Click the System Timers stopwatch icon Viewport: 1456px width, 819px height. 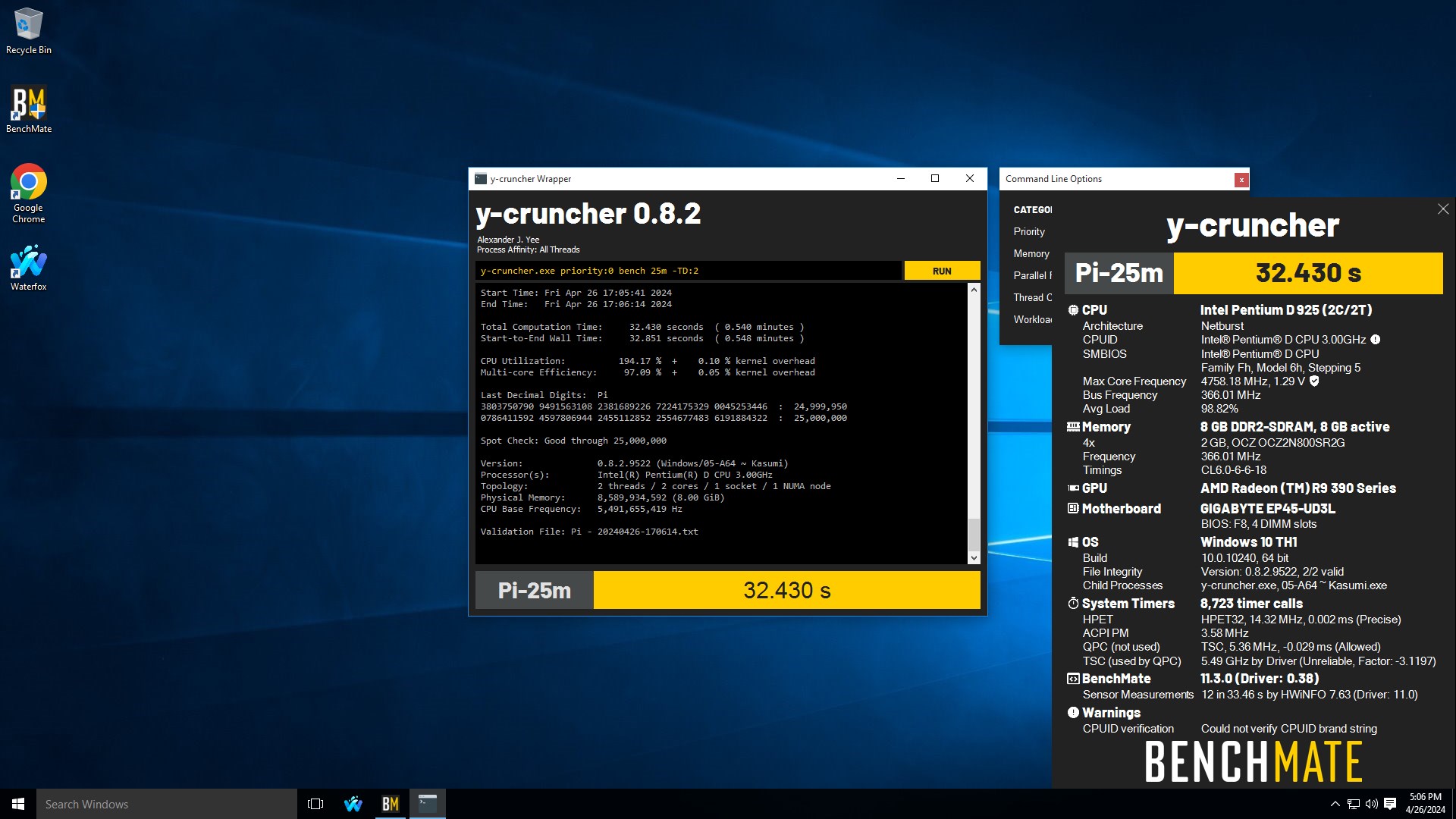(1073, 604)
